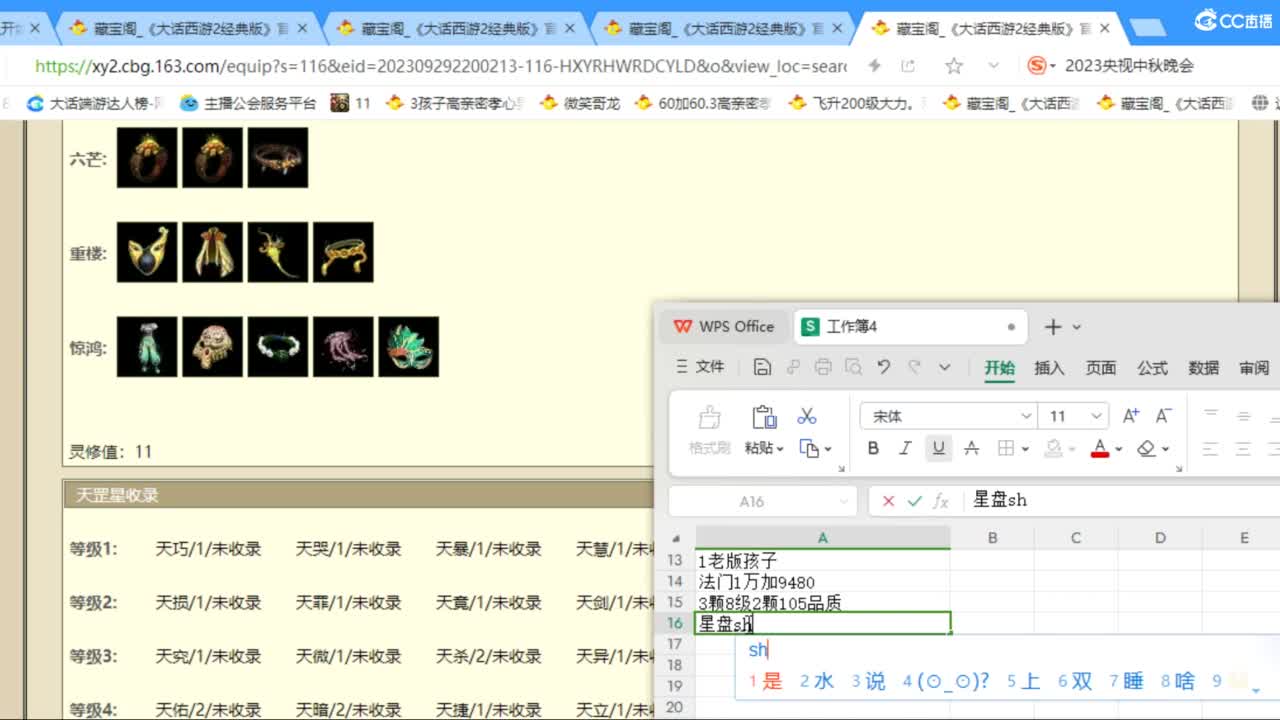Toggle Italic formatting

click(x=906, y=448)
